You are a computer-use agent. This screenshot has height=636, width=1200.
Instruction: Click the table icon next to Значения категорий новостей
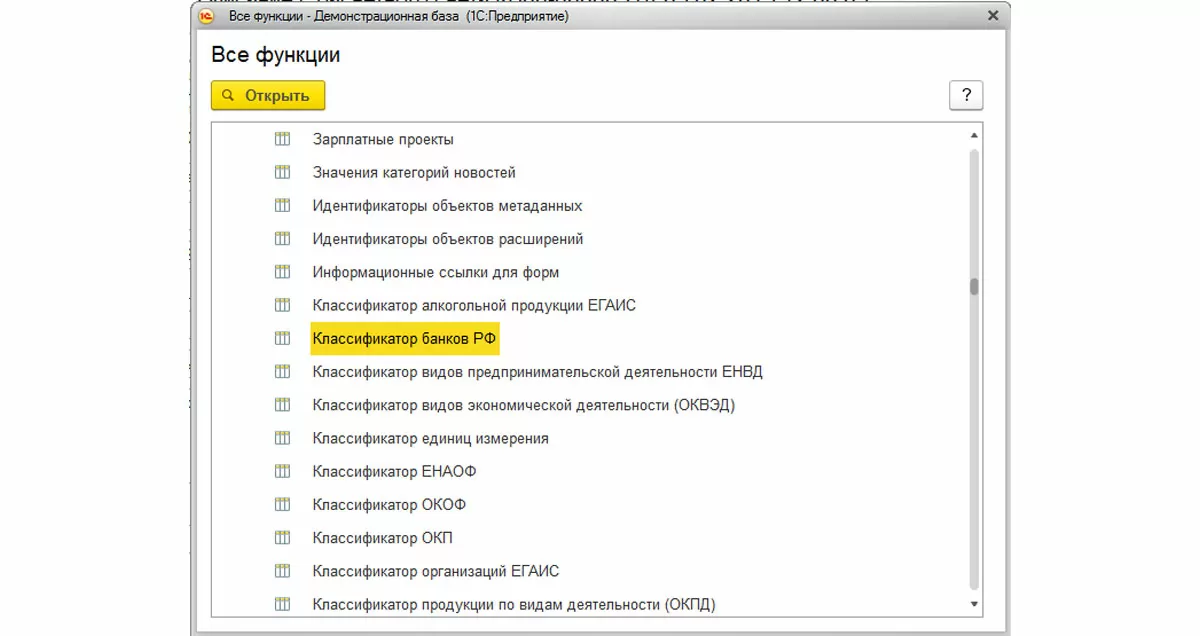[x=282, y=172]
